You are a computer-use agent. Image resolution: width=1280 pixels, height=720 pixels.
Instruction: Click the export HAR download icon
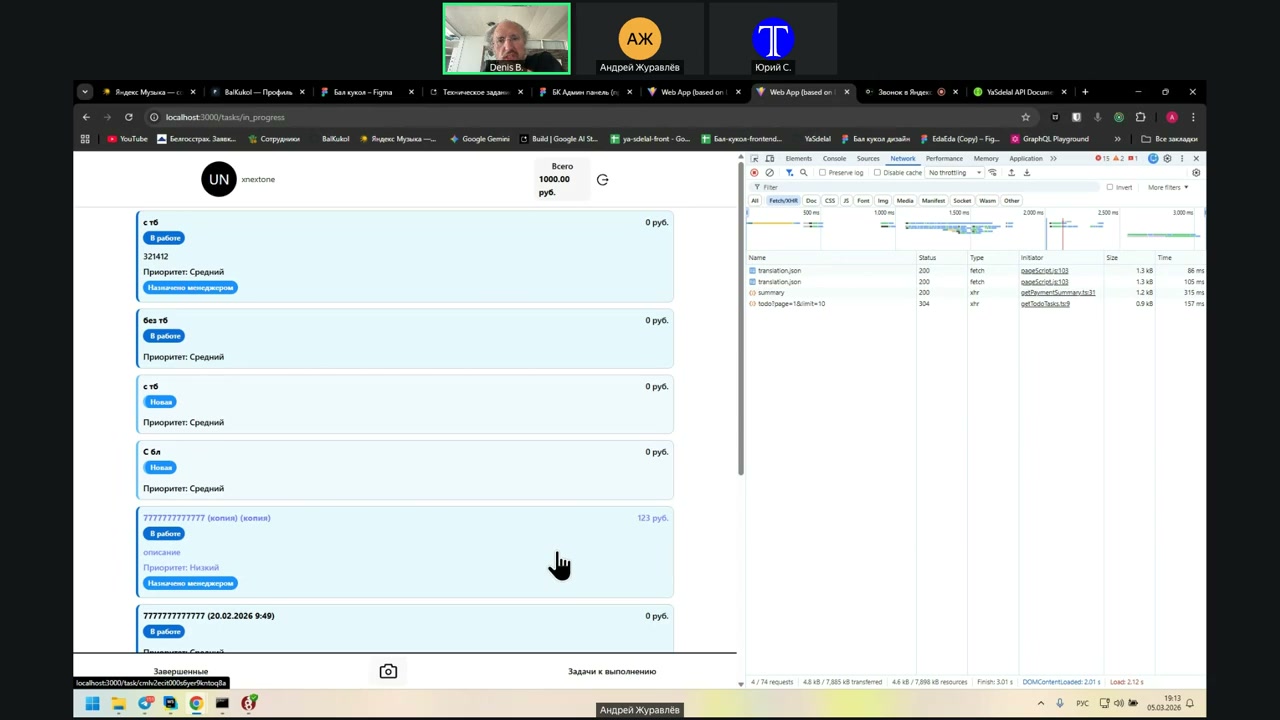click(x=1026, y=173)
